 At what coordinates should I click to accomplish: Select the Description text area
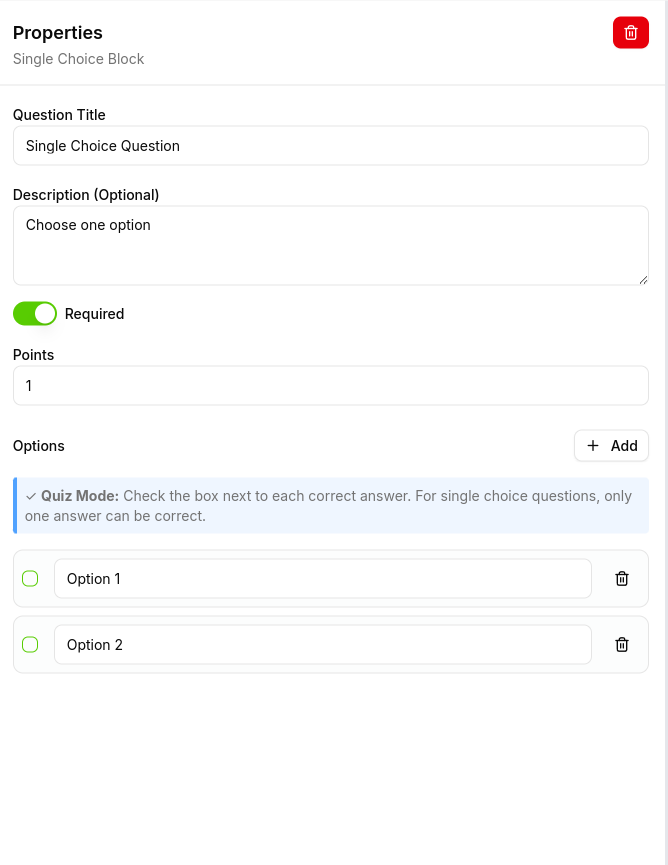click(x=330, y=245)
